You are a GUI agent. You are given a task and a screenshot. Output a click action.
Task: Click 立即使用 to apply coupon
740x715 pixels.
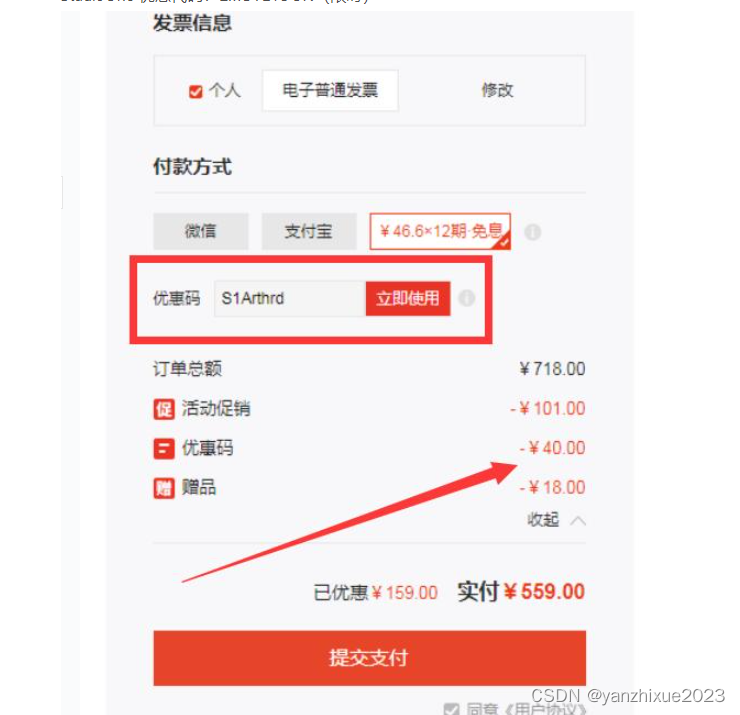408,298
